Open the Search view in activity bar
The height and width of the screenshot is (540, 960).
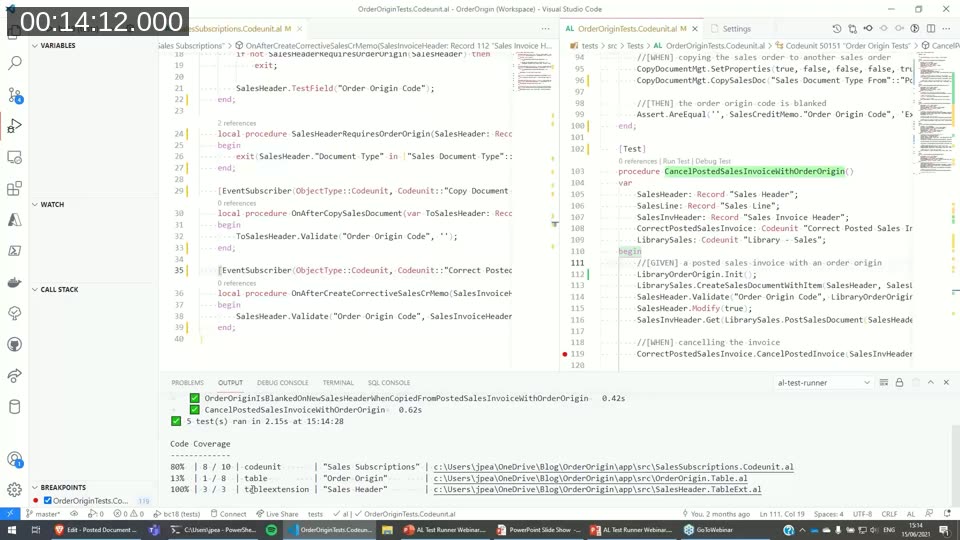point(15,63)
